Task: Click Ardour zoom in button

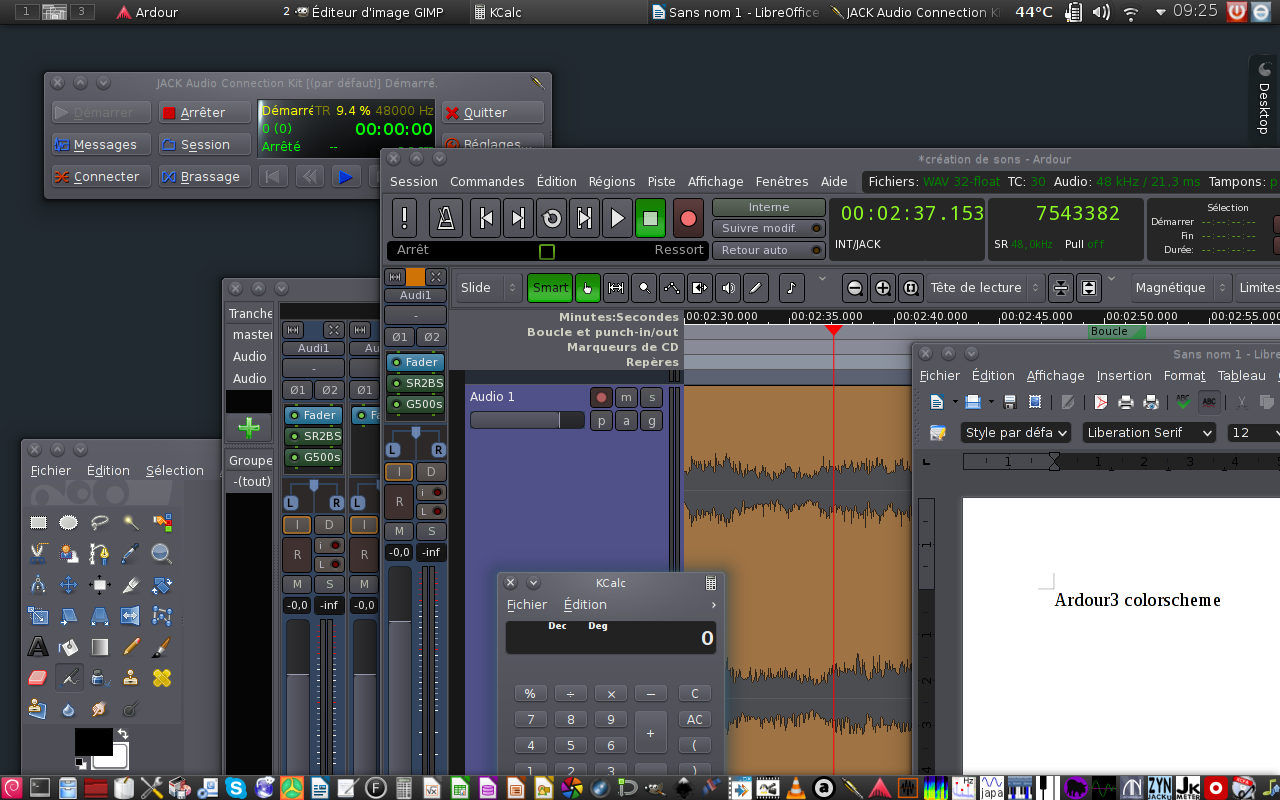Action: (x=883, y=288)
